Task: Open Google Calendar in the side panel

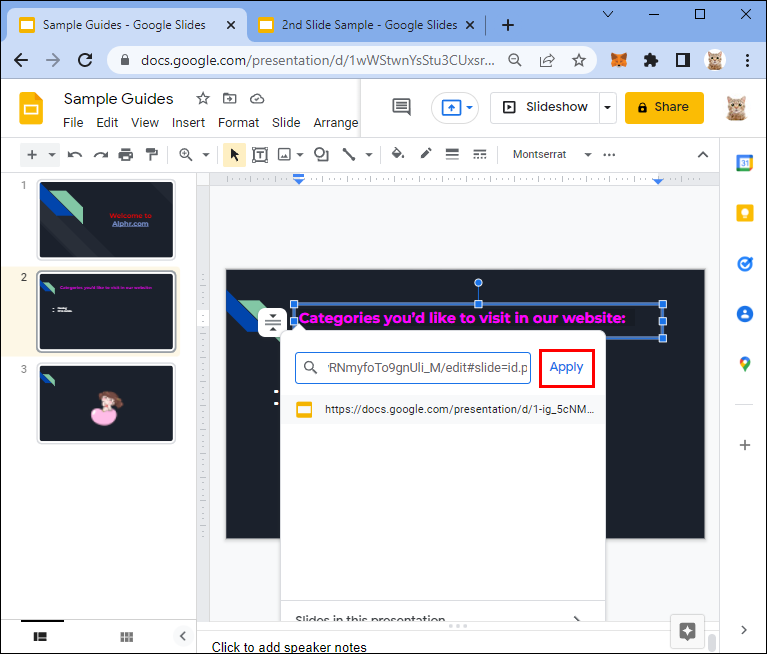Action: (744, 163)
